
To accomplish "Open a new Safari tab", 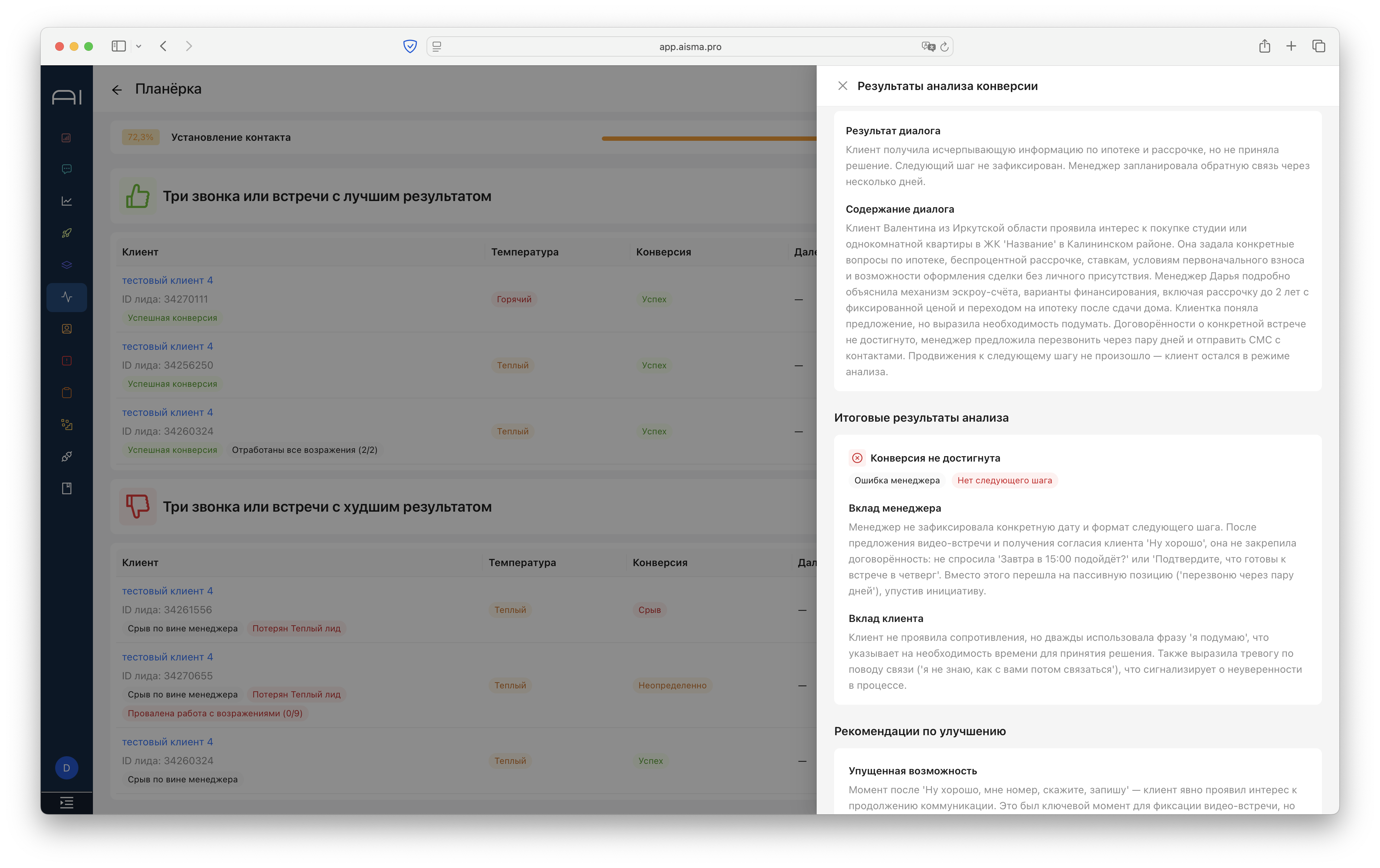I will 1291,46.
